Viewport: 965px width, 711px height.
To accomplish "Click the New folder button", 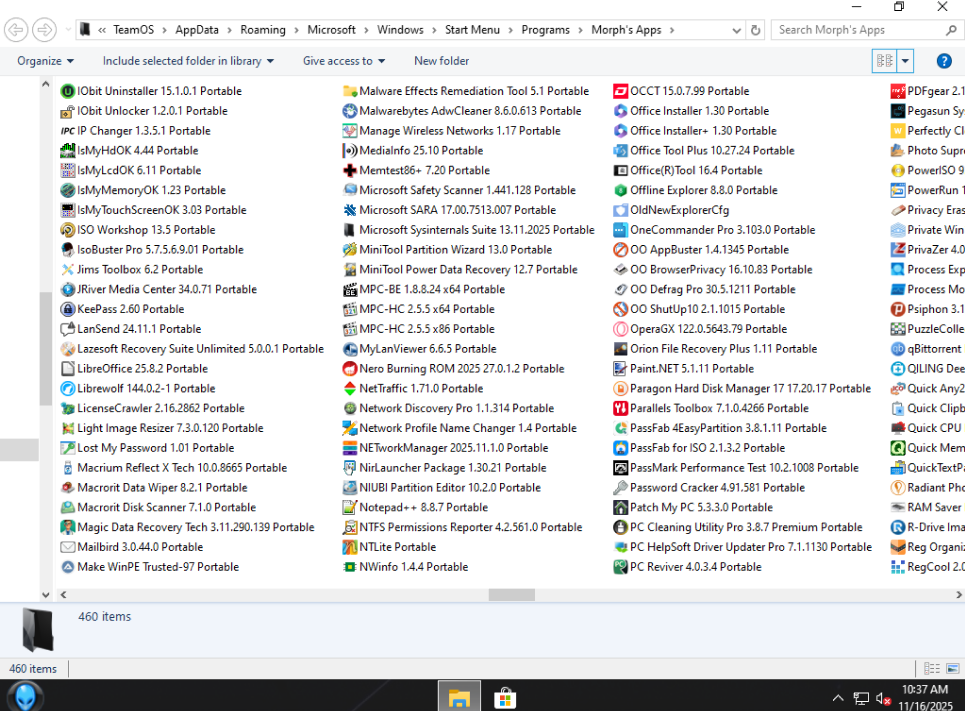I will (441, 61).
